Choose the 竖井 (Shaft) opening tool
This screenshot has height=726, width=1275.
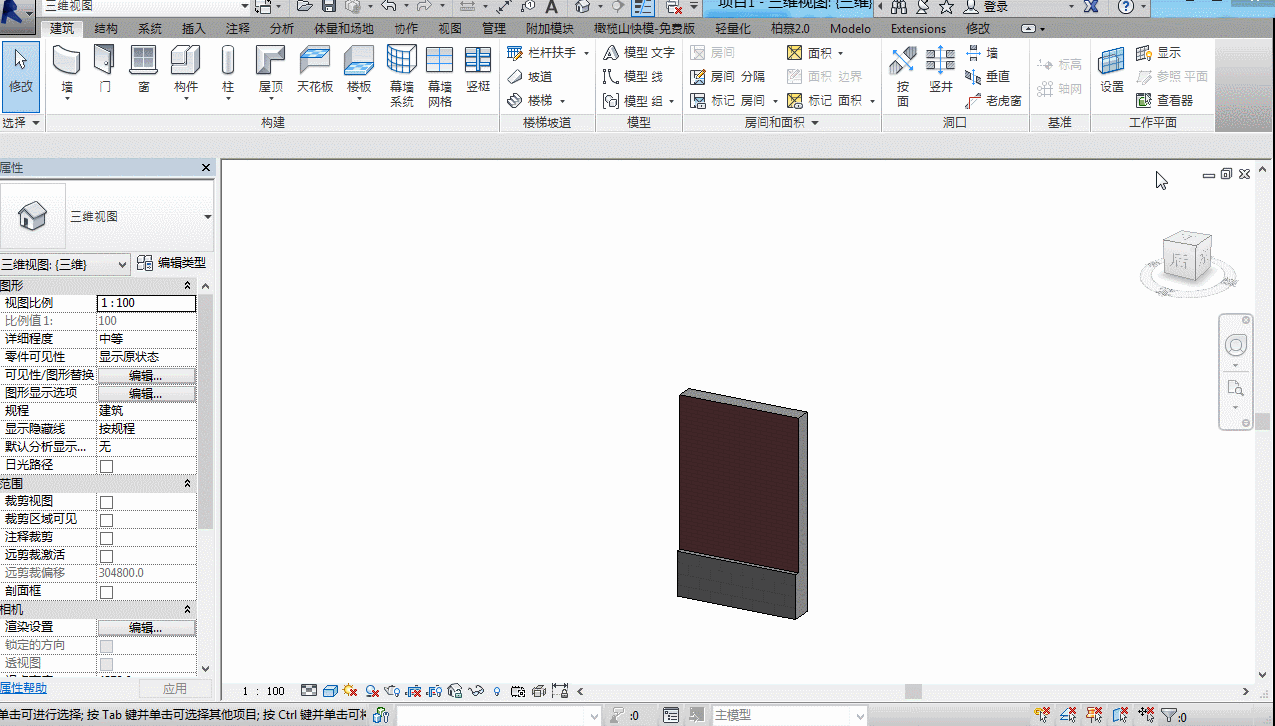click(x=940, y=70)
